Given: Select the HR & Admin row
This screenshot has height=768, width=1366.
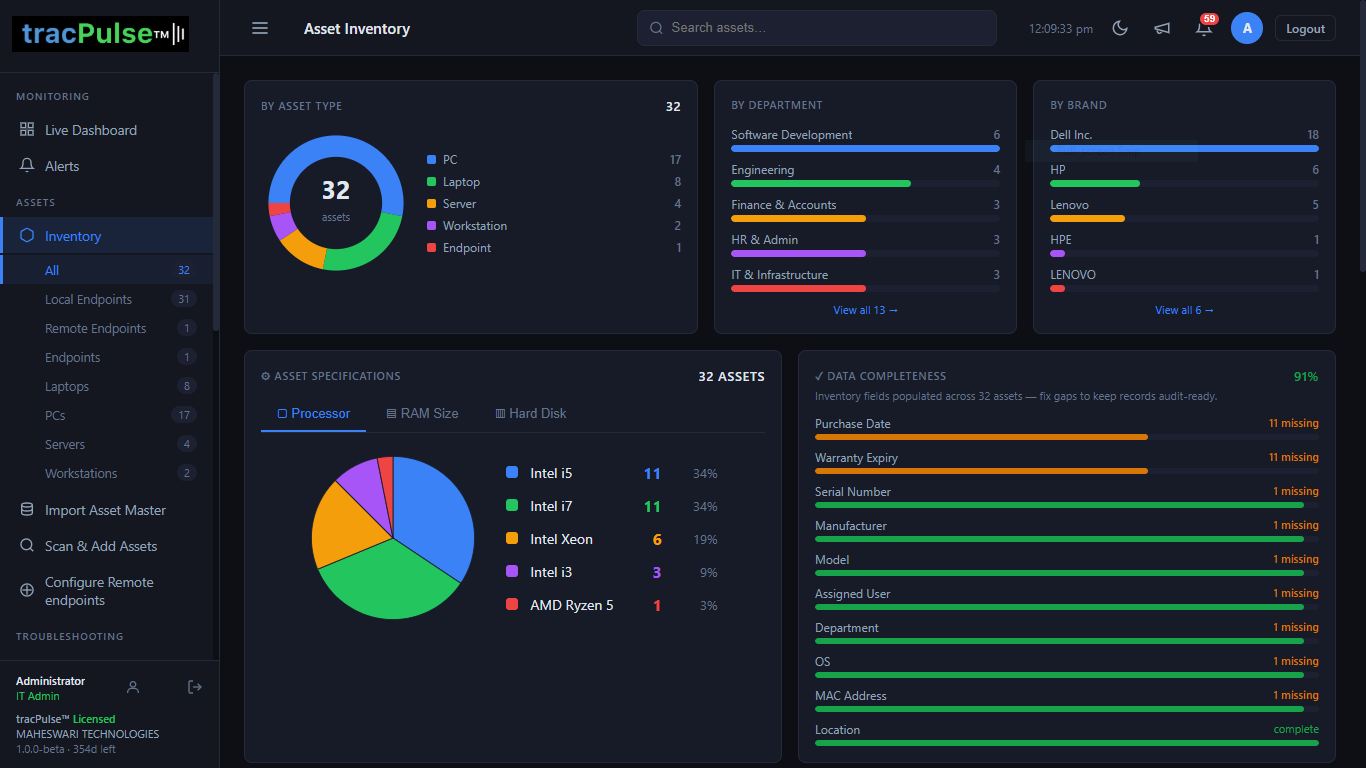Looking at the screenshot, I should 865,244.
